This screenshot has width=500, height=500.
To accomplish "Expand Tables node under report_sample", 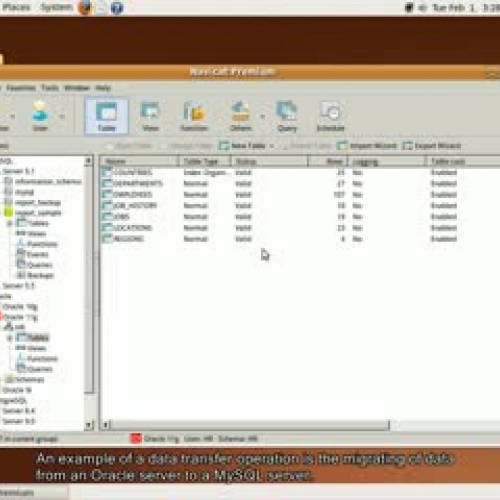I will tap(10, 223).
